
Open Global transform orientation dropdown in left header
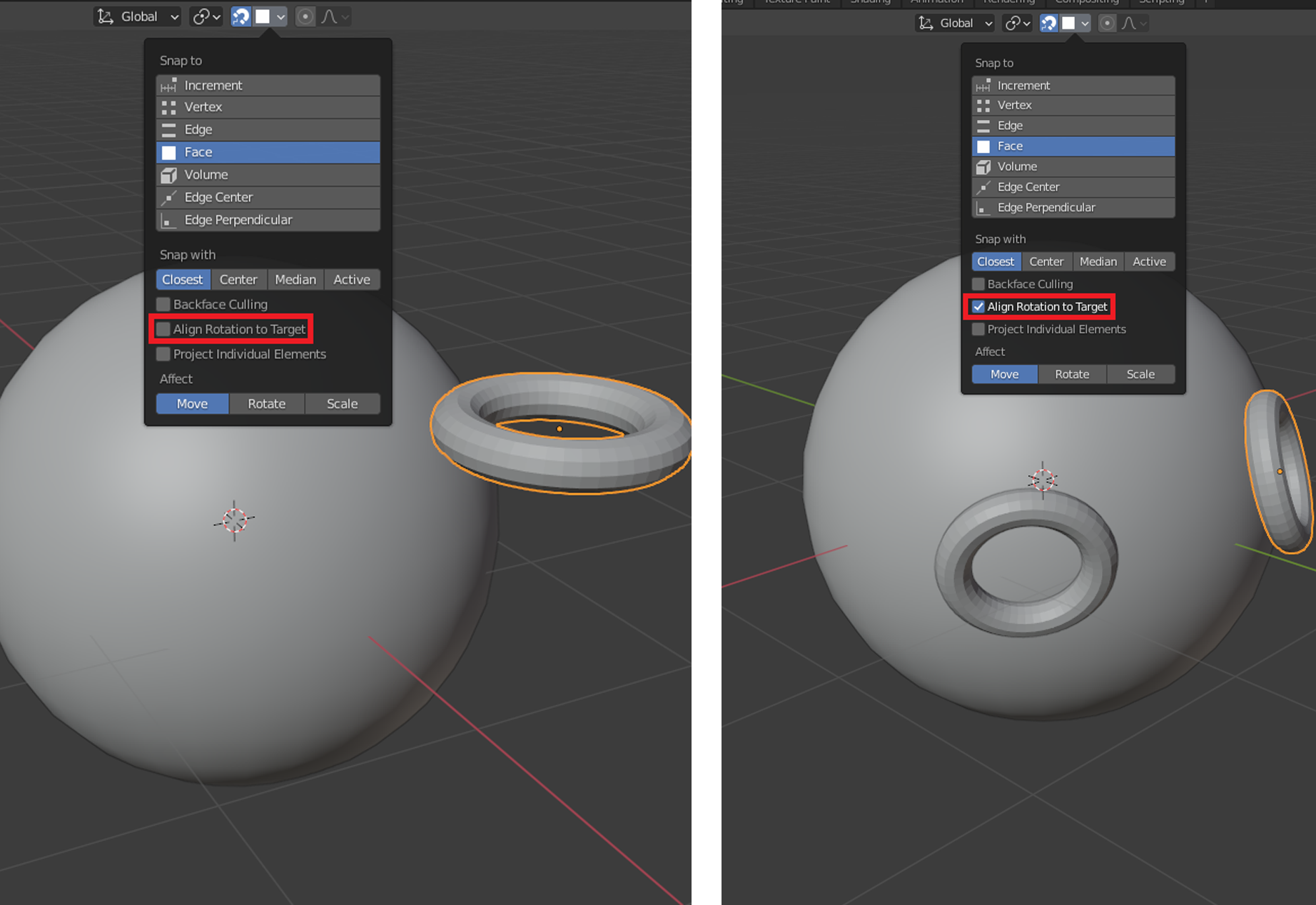pyautogui.click(x=138, y=16)
